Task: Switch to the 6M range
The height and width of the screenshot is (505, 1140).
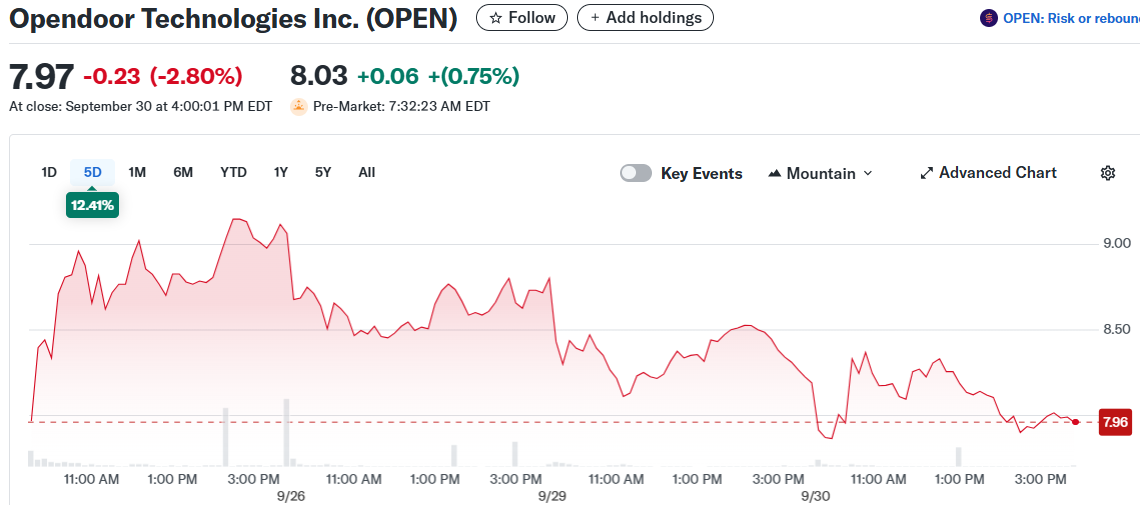Action: point(183,172)
